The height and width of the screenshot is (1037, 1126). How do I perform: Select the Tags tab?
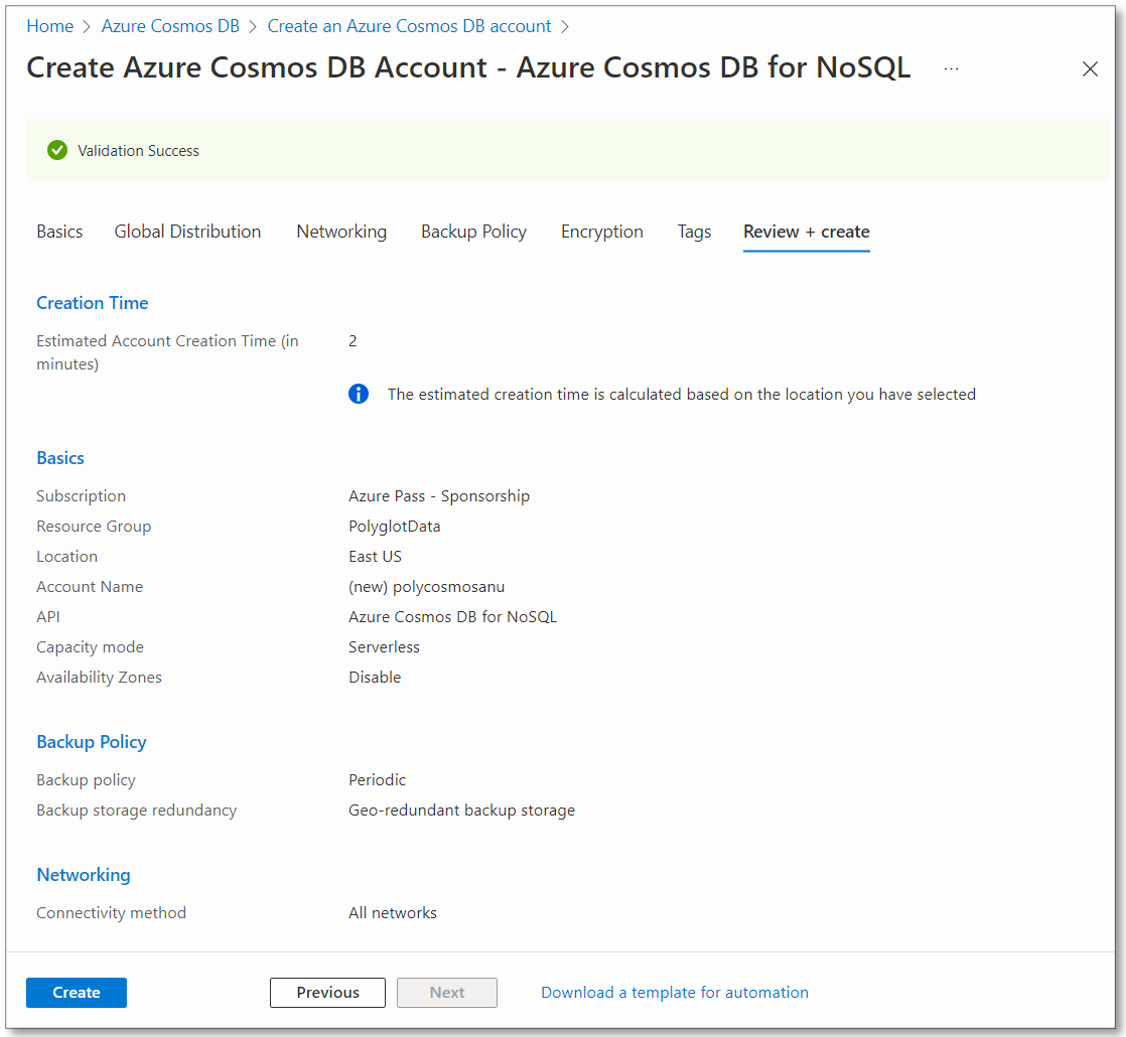[x=694, y=231]
